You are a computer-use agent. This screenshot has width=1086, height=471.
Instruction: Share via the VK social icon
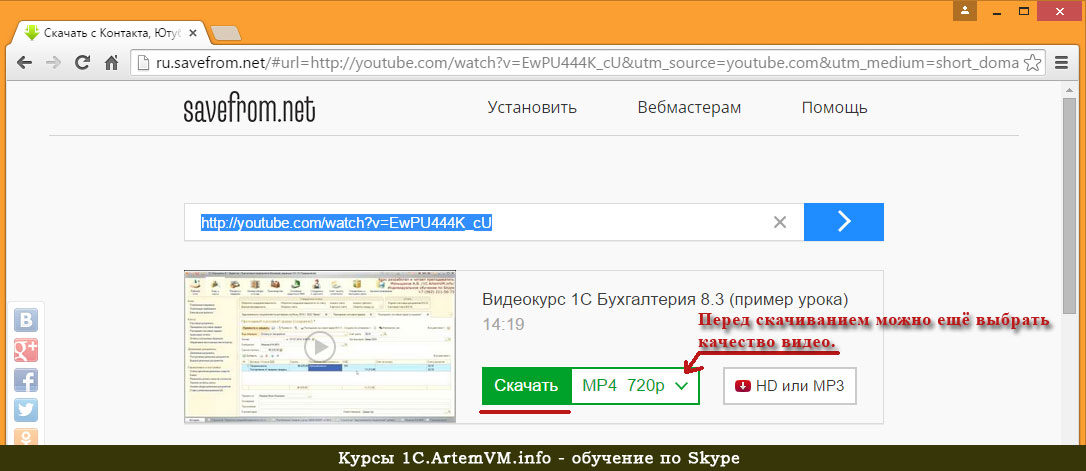25,320
